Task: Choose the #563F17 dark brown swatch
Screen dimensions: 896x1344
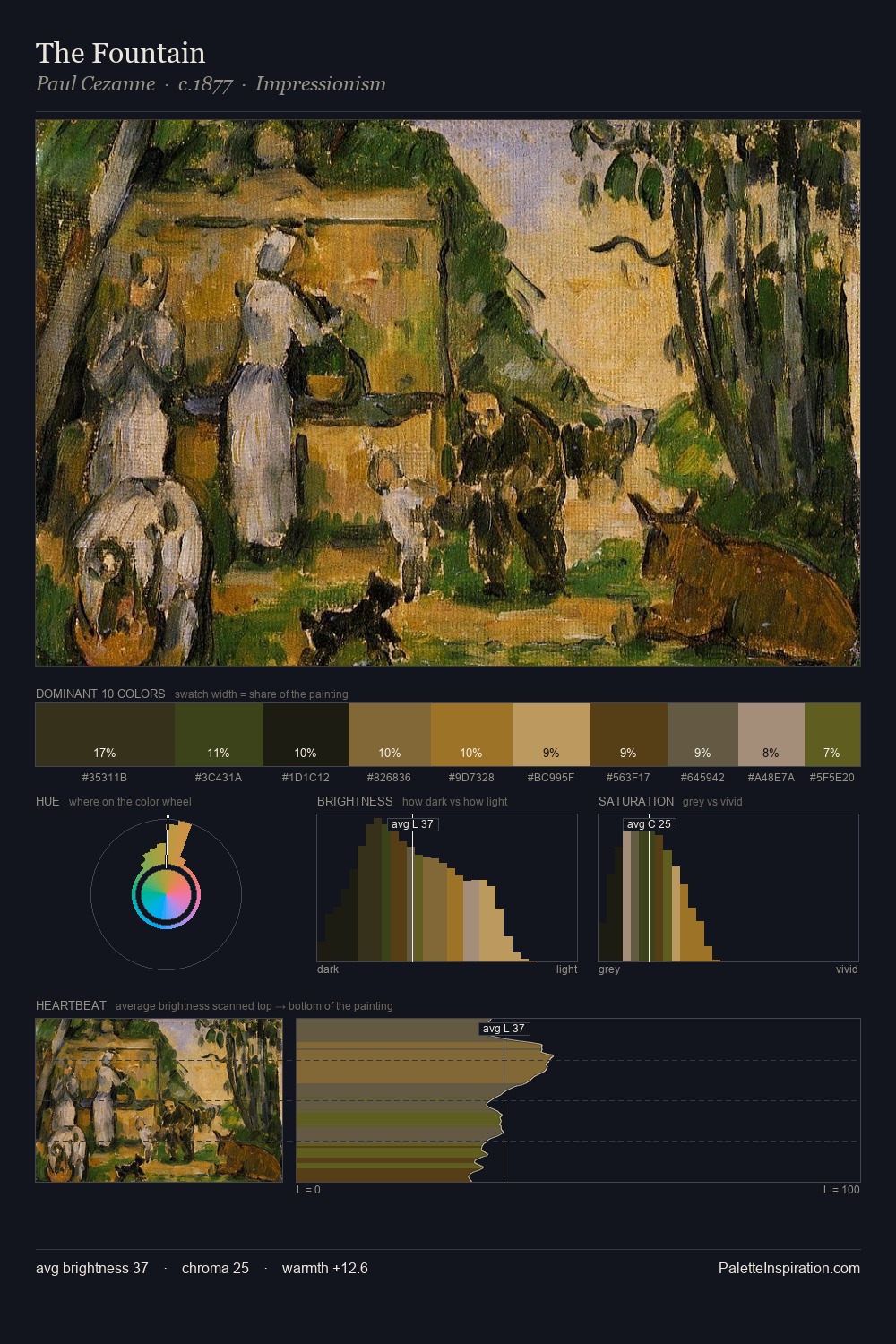Action: click(x=629, y=735)
